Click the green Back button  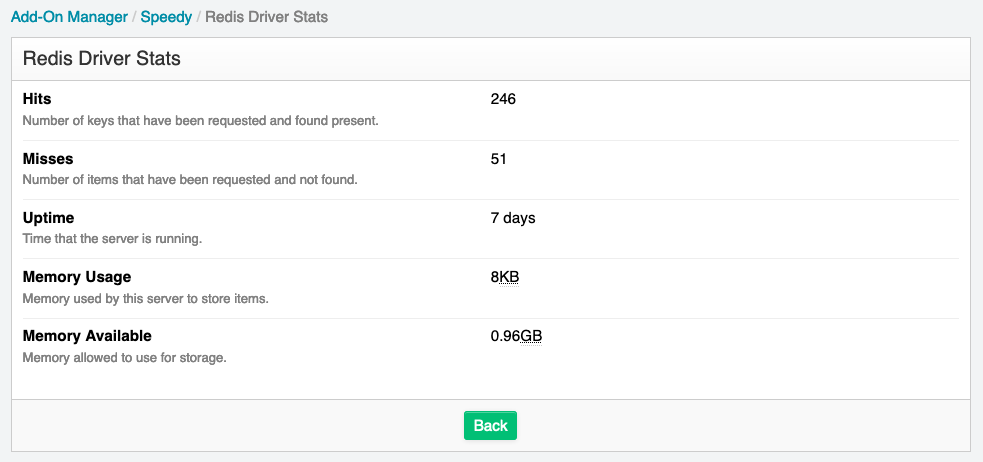click(490, 426)
